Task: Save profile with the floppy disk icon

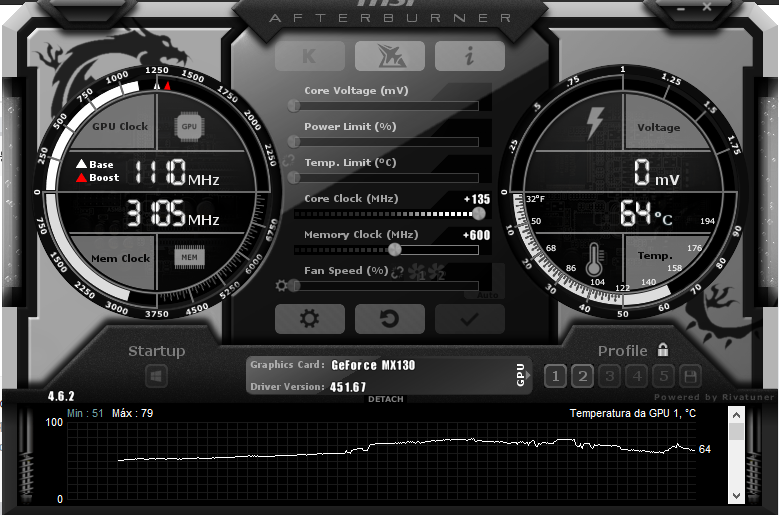Action: [691, 376]
